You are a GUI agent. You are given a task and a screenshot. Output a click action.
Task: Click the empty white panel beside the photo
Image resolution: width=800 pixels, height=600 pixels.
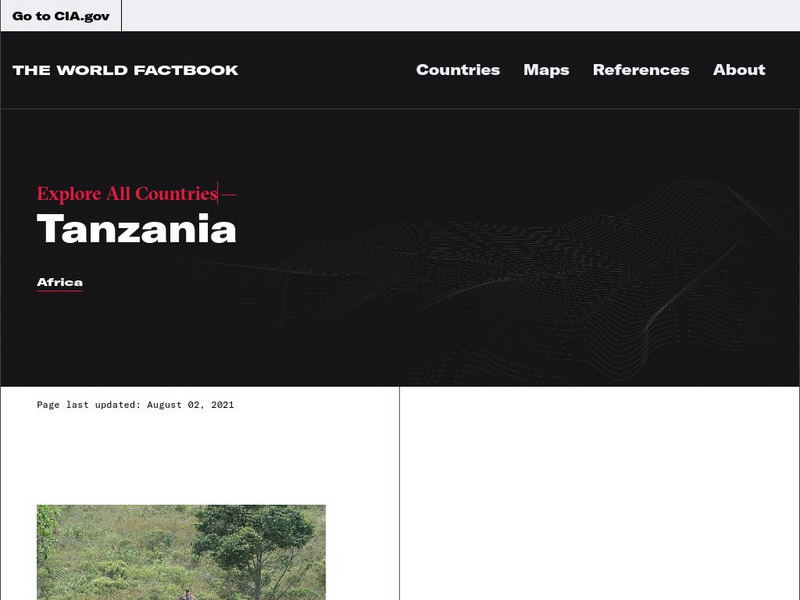(x=599, y=493)
